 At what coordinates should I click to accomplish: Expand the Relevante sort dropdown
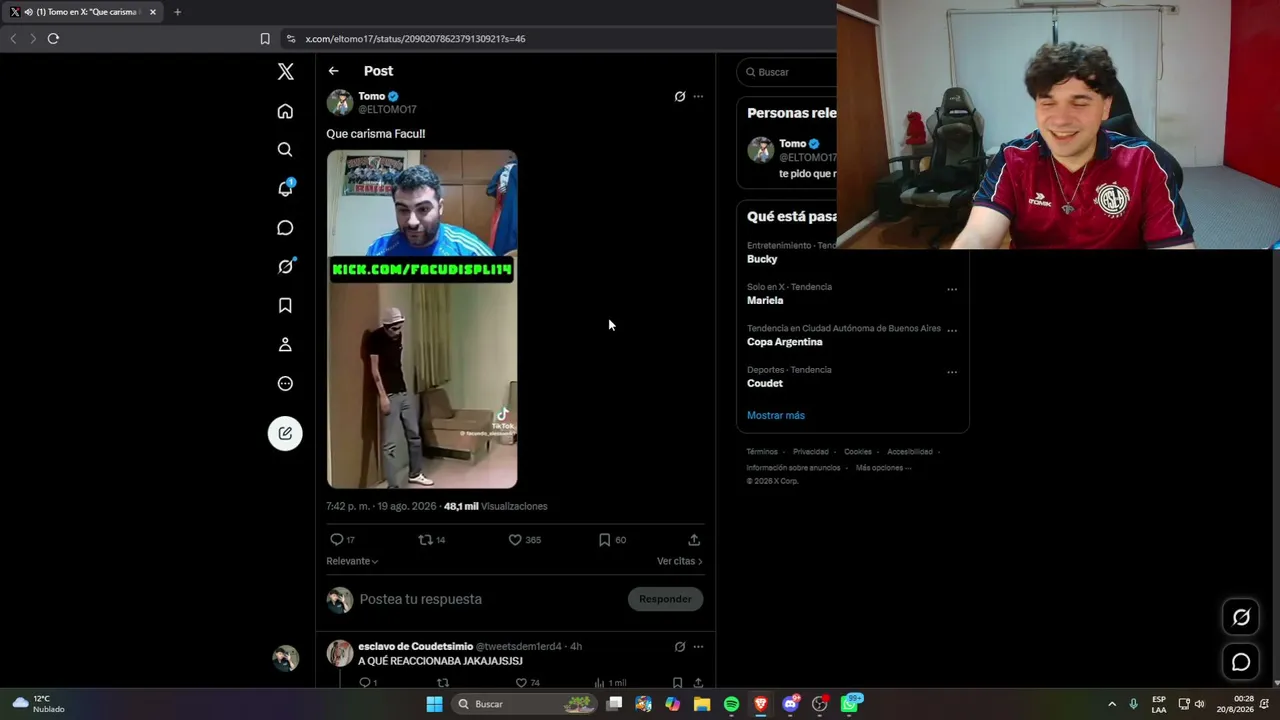click(352, 561)
